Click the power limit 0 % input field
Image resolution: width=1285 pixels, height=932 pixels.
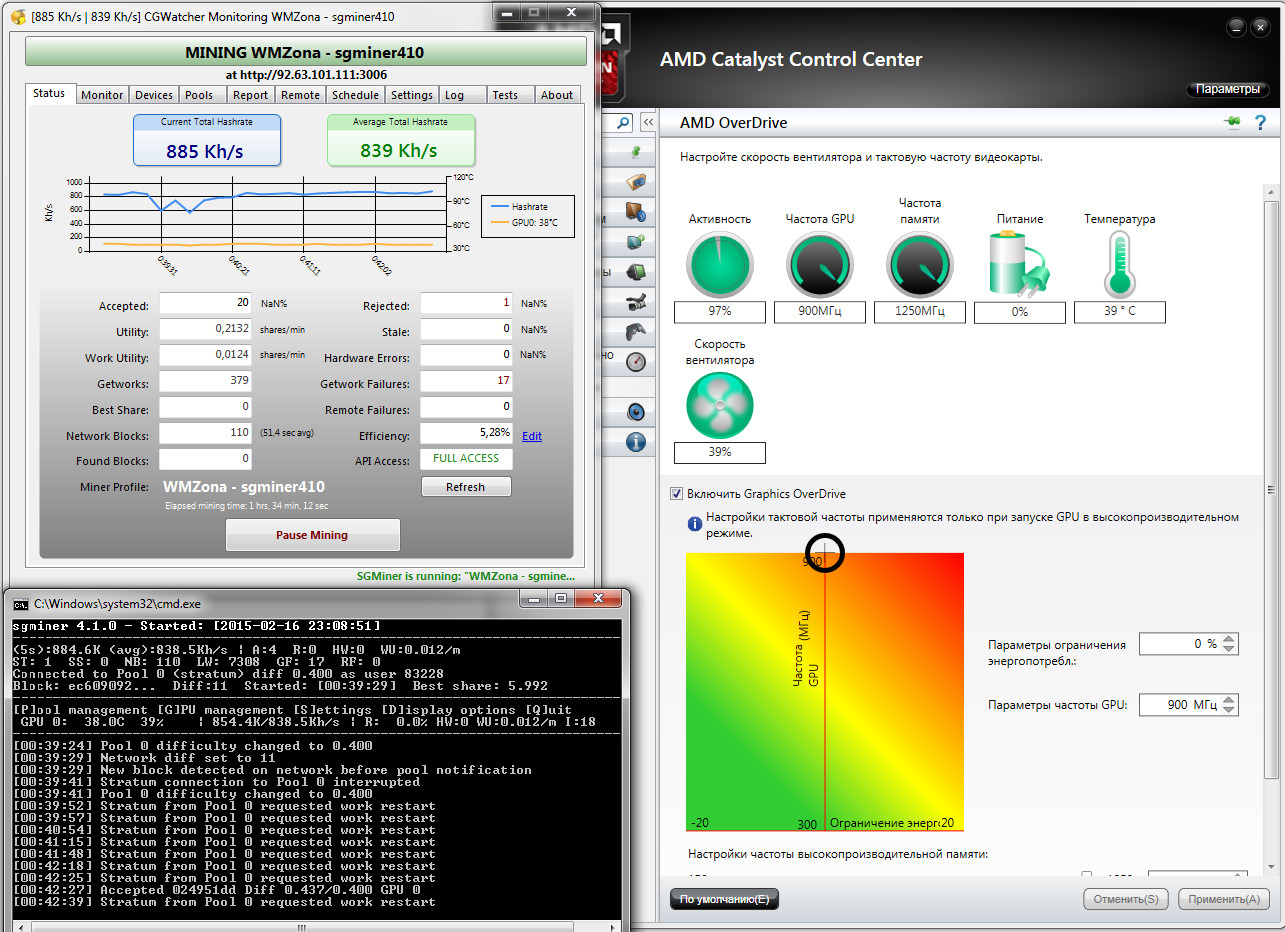[1180, 645]
